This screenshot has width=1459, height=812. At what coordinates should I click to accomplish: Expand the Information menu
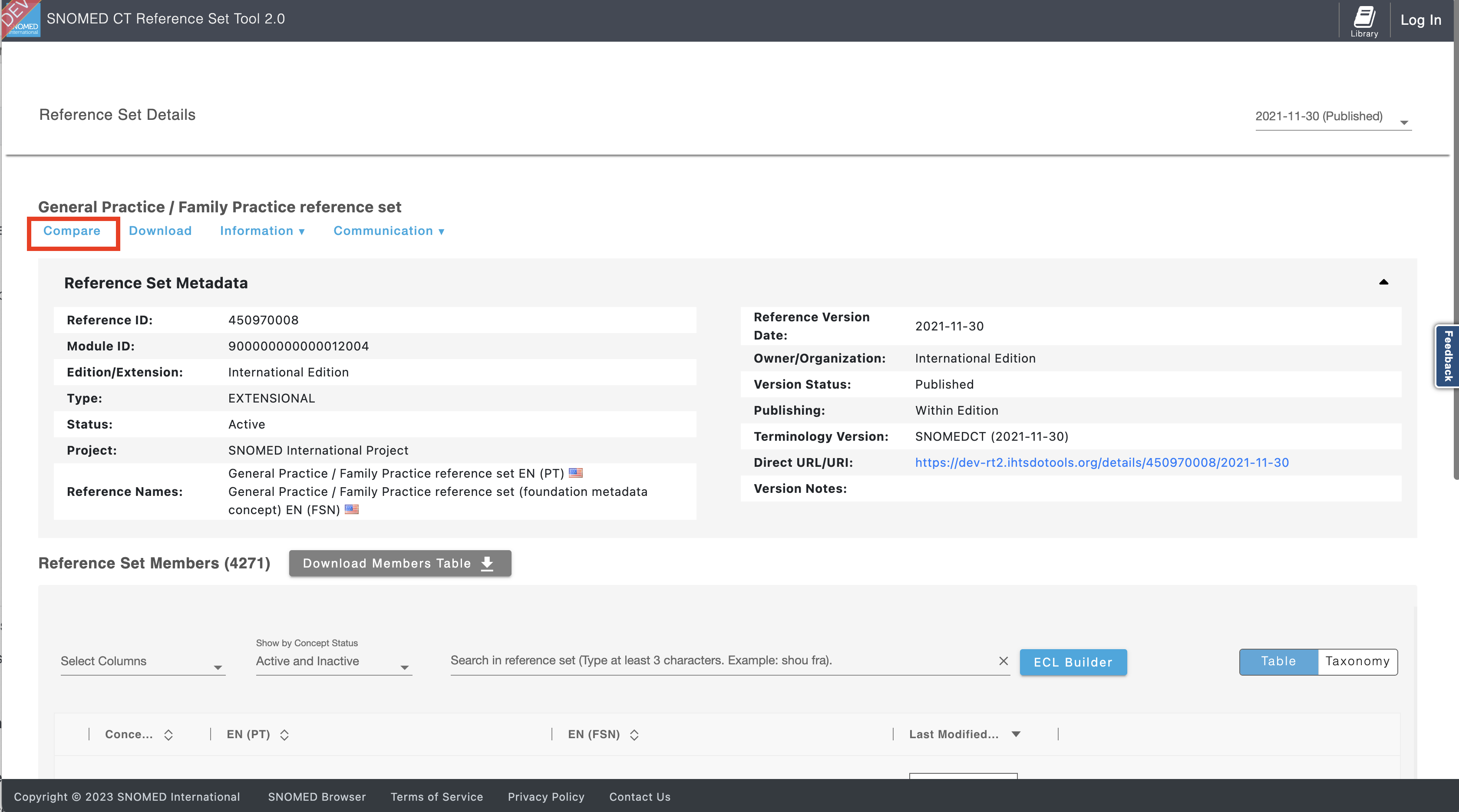[x=262, y=231]
